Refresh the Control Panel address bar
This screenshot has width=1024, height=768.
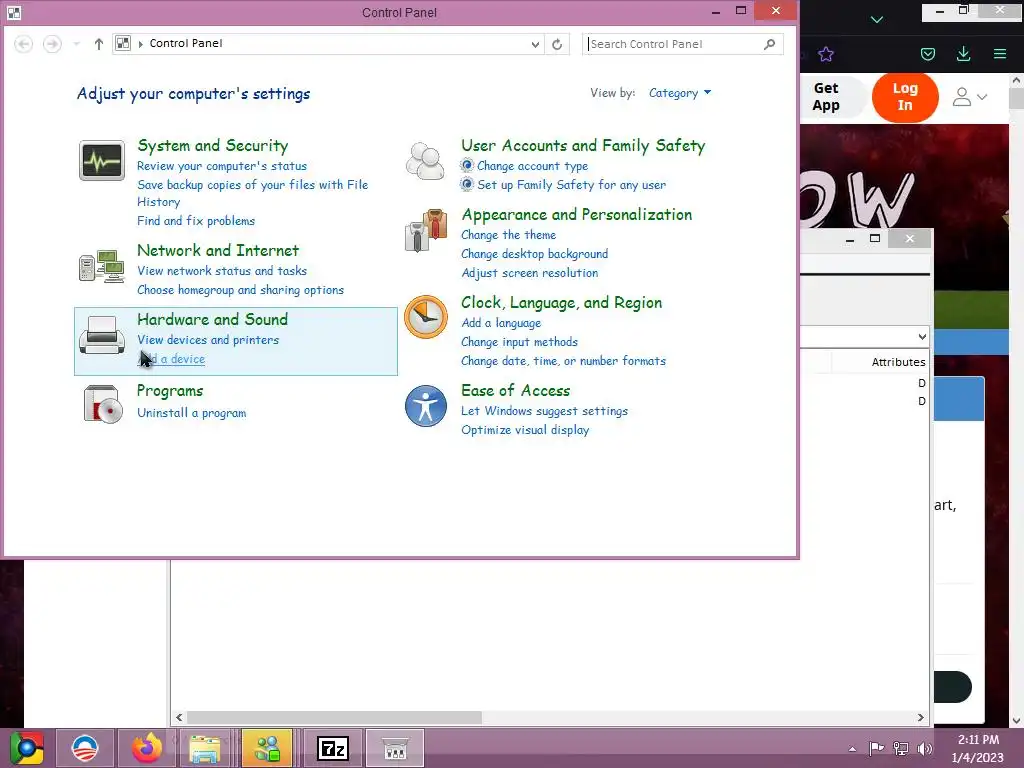pyautogui.click(x=557, y=44)
